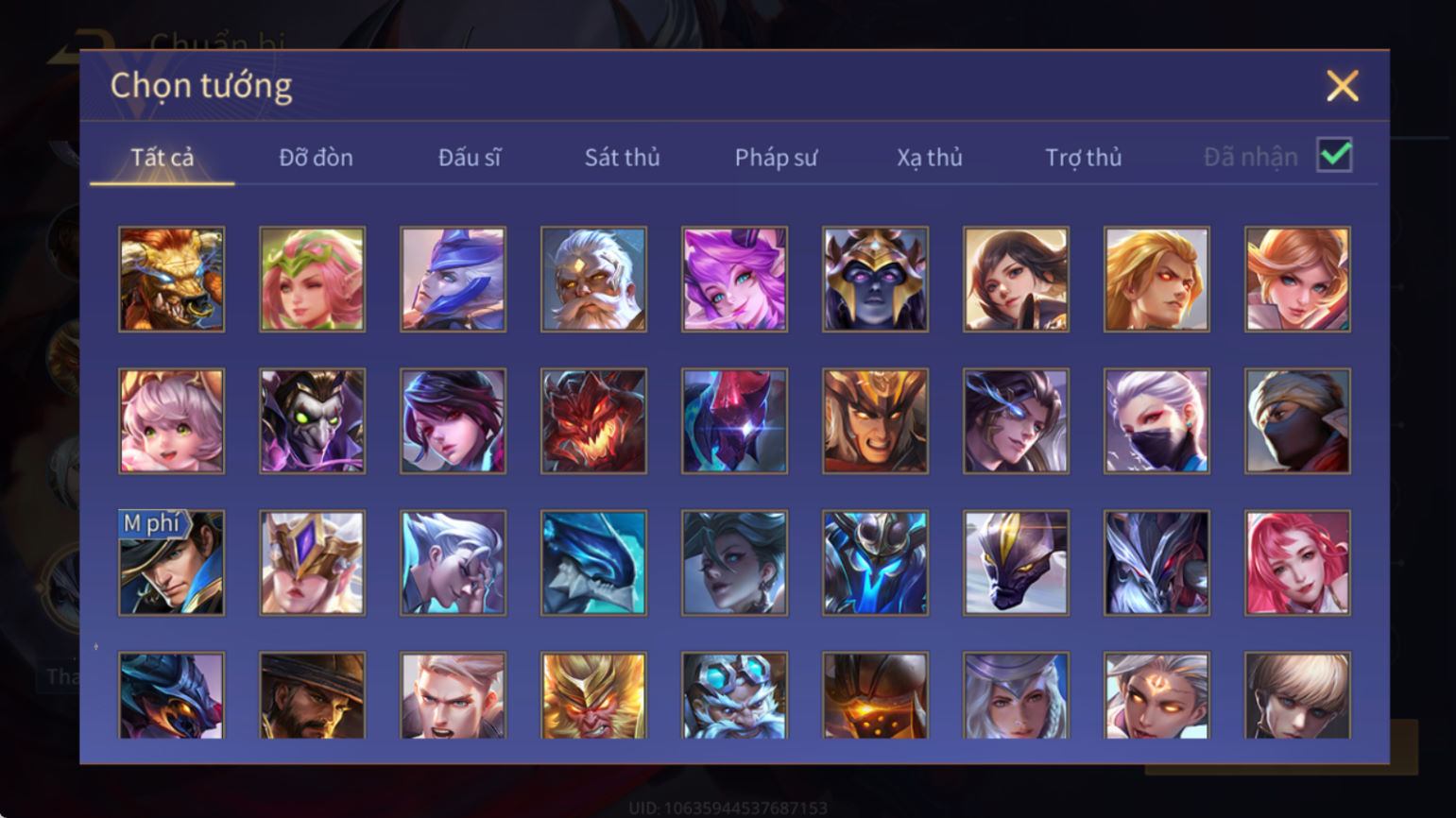Viewport: 1456px width, 818px height.
Task: Show the Pháp sư heroes tab
Action: click(x=776, y=157)
